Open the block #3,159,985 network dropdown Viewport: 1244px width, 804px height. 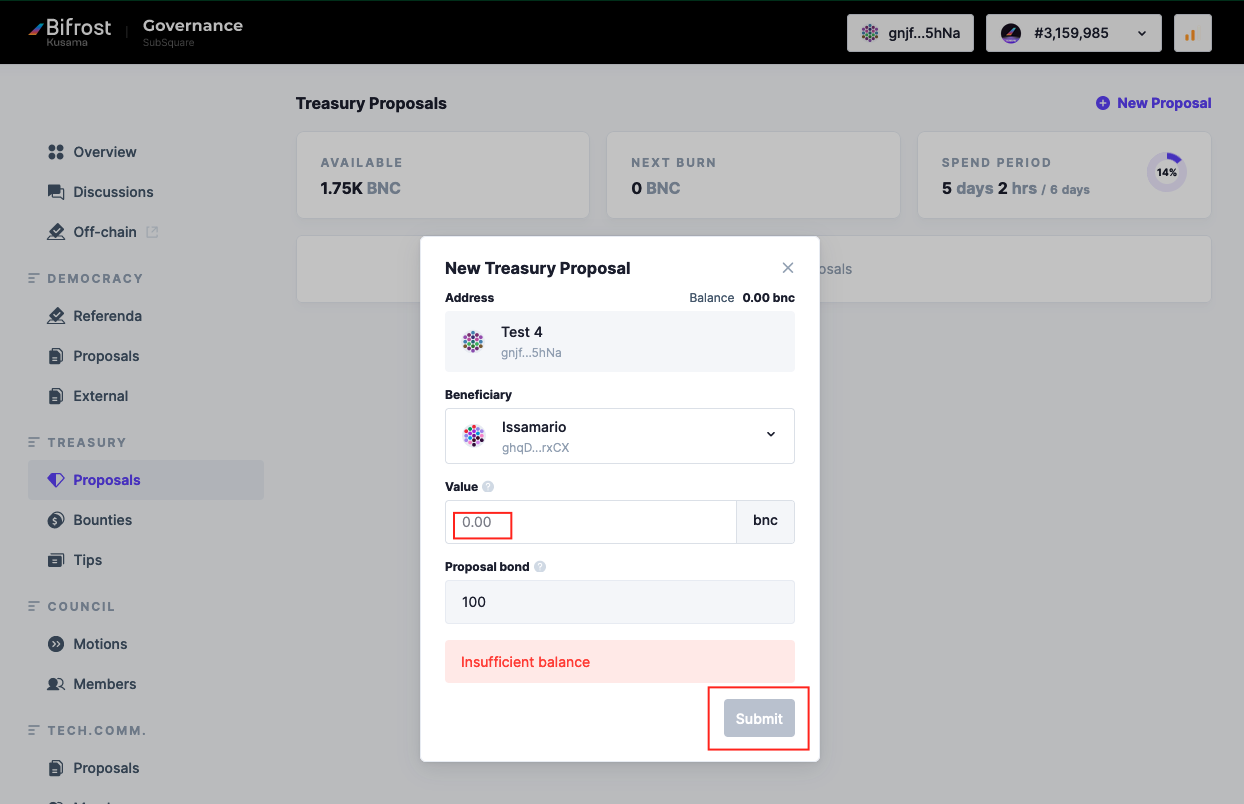coord(1073,33)
